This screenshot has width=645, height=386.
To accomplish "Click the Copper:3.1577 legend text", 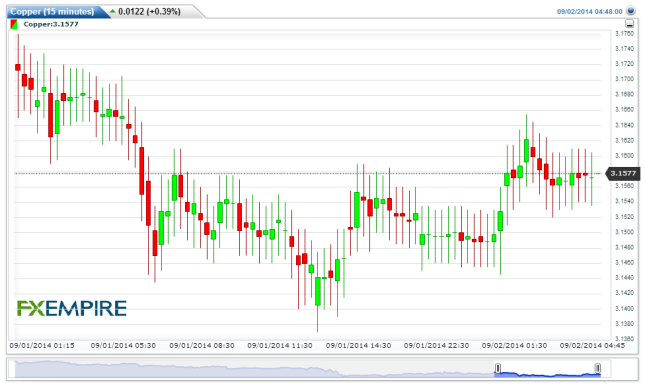I will (x=51, y=24).
